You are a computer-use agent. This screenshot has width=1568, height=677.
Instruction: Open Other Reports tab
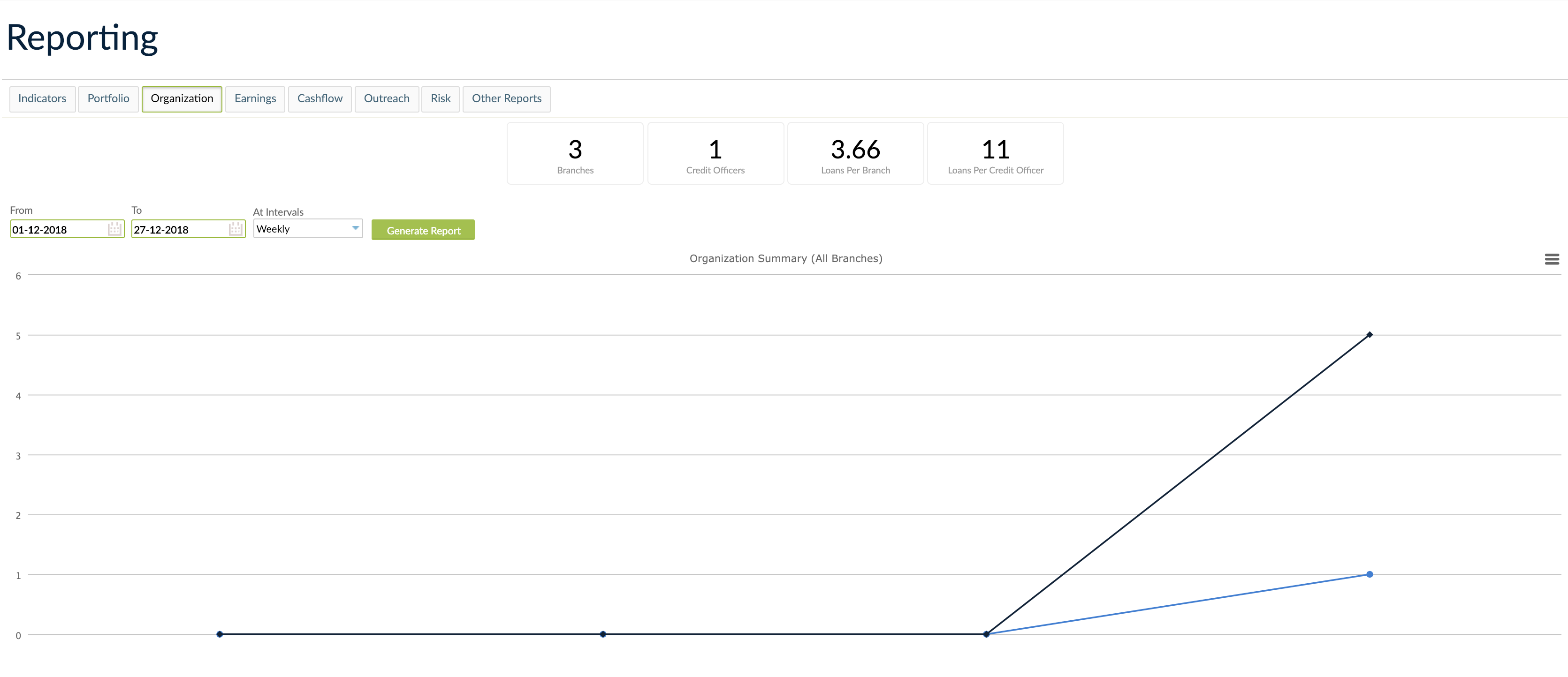pos(506,98)
